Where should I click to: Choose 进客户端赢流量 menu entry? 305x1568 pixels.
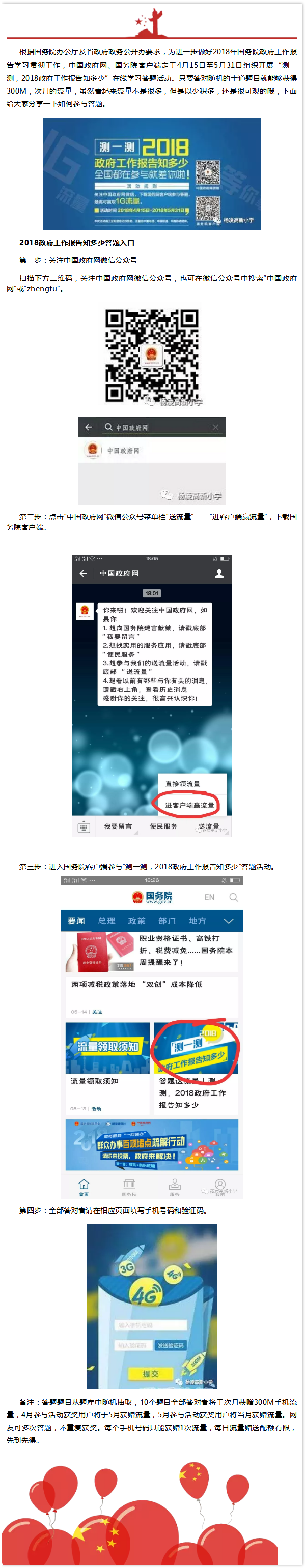pos(189,805)
